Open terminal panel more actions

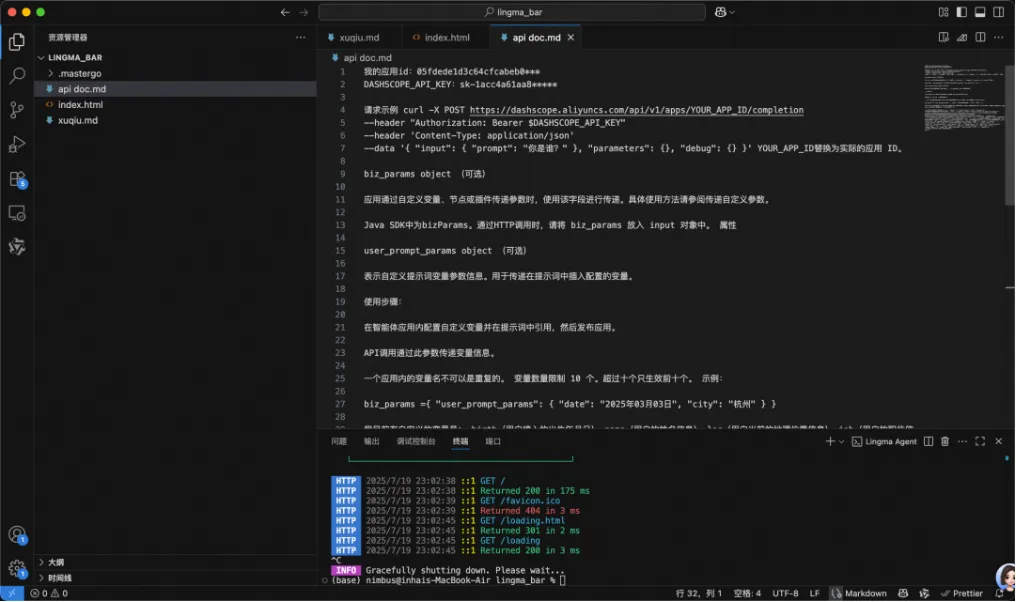point(962,441)
